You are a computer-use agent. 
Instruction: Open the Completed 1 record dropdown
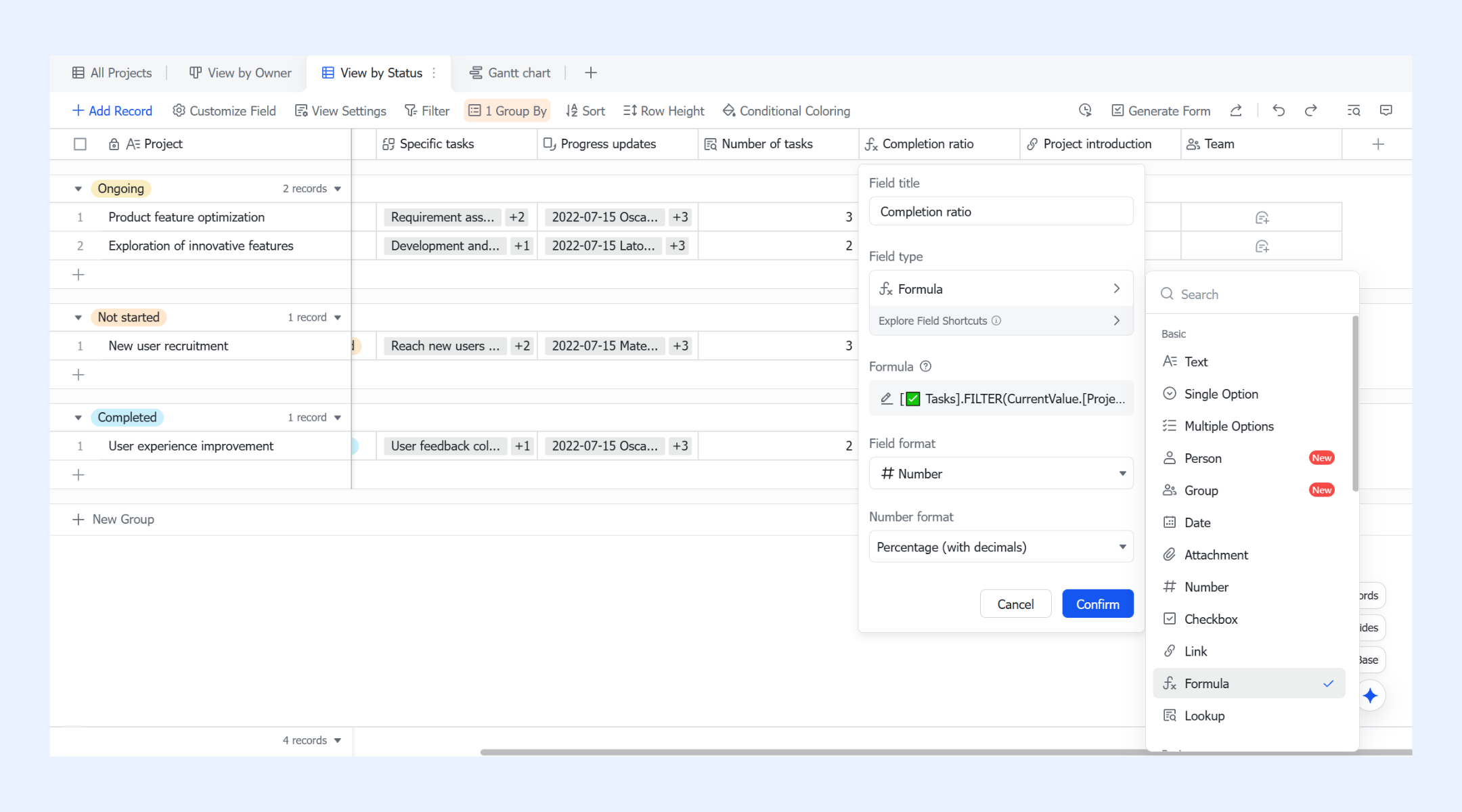coord(314,418)
